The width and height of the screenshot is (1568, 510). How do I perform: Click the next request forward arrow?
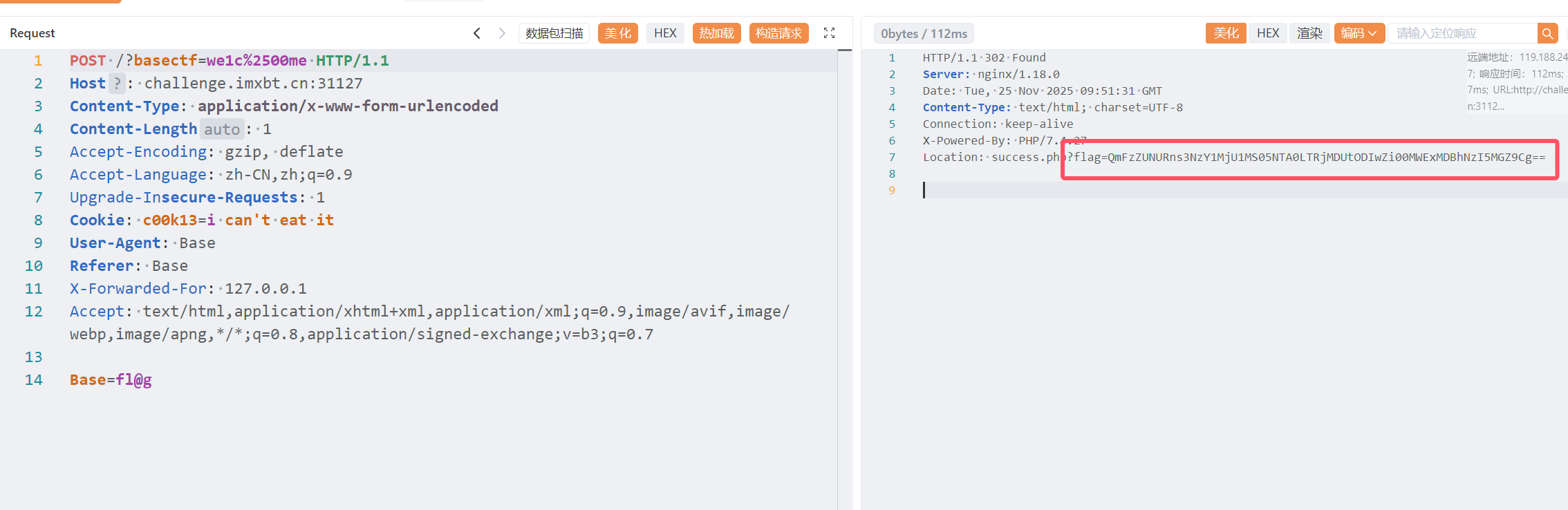tap(502, 33)
